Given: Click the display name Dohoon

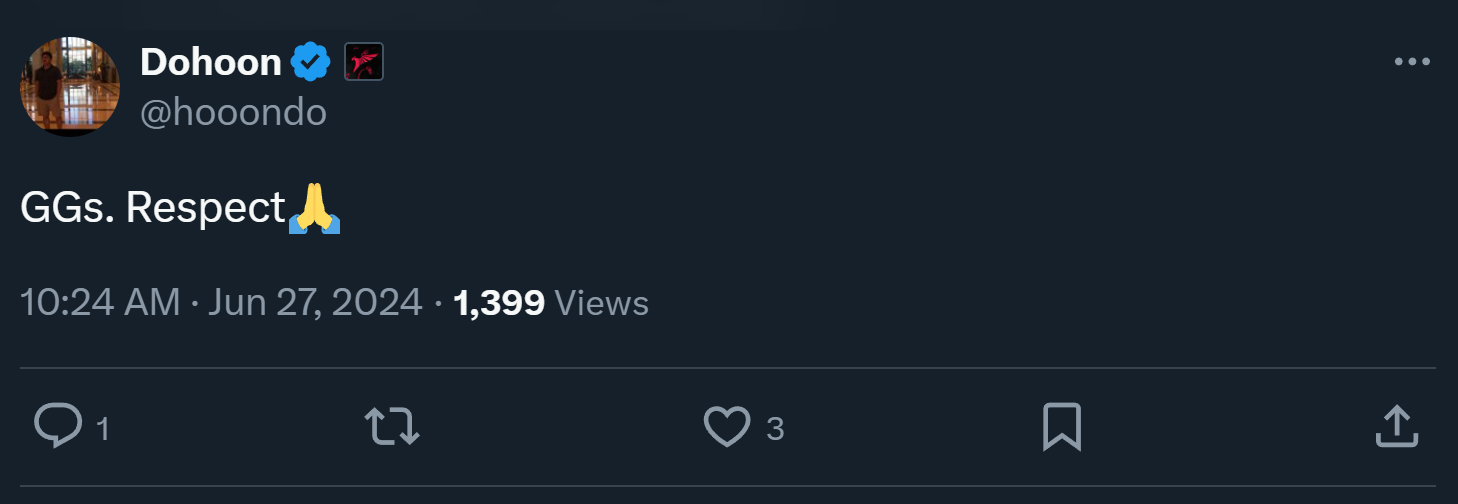Looking at the screenshot, I should (211, 63).
